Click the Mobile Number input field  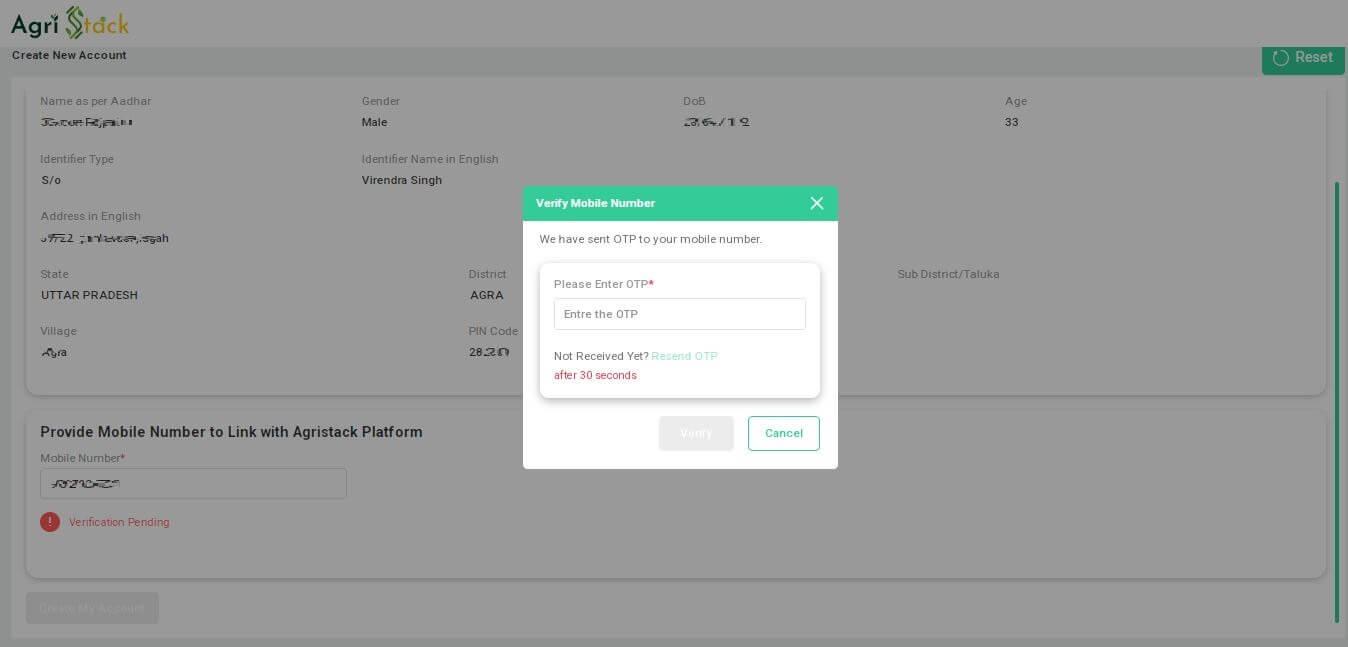pos(193,484)
